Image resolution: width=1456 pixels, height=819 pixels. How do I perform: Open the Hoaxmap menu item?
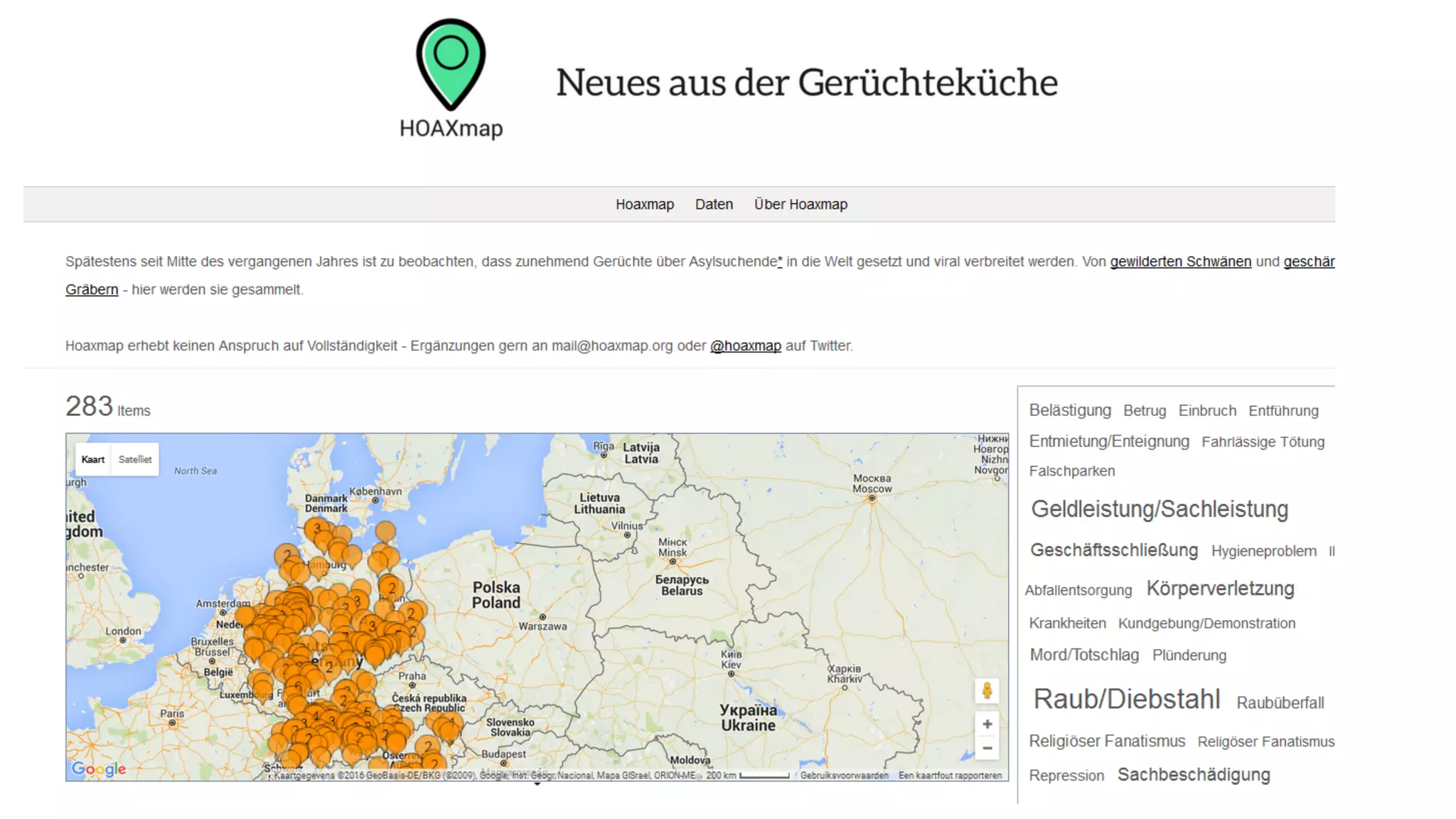point(644,204)
